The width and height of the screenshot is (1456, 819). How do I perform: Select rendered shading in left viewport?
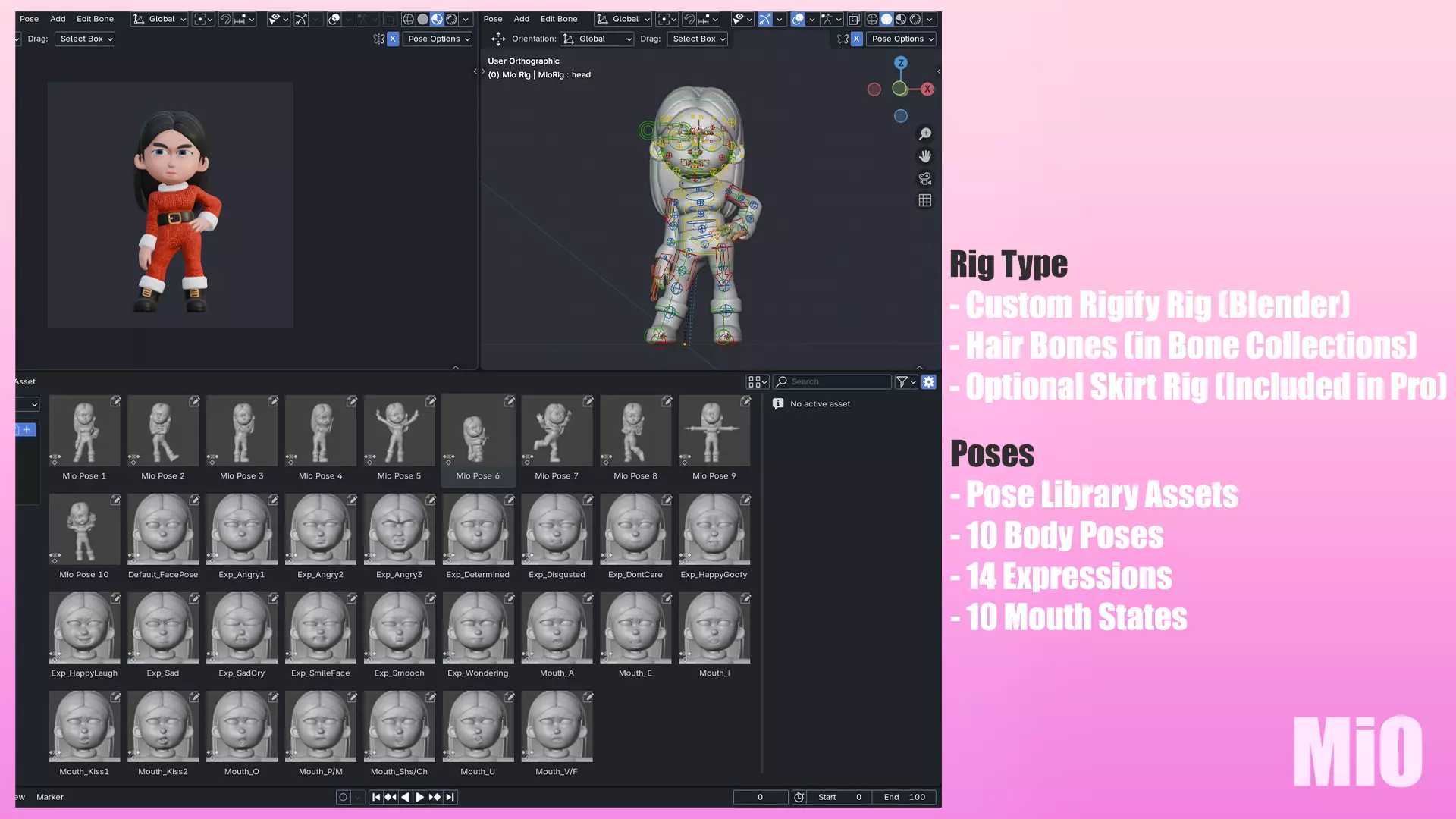451,19
